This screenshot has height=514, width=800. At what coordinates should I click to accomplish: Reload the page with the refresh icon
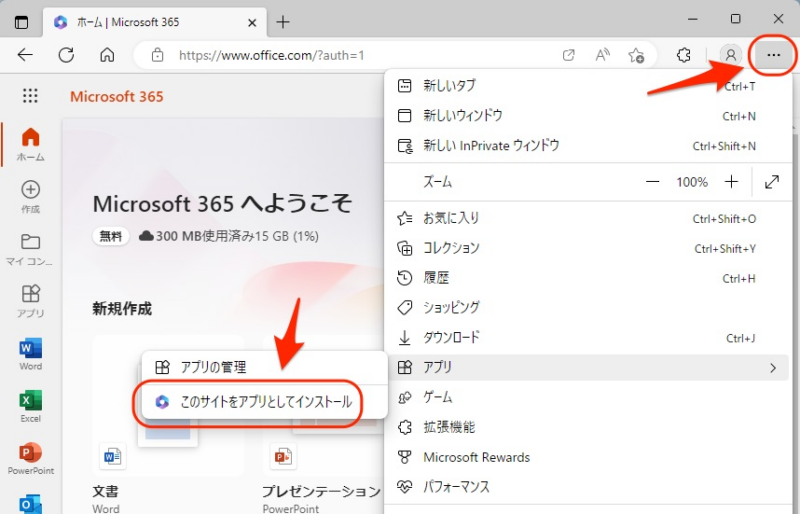(66, 55)
